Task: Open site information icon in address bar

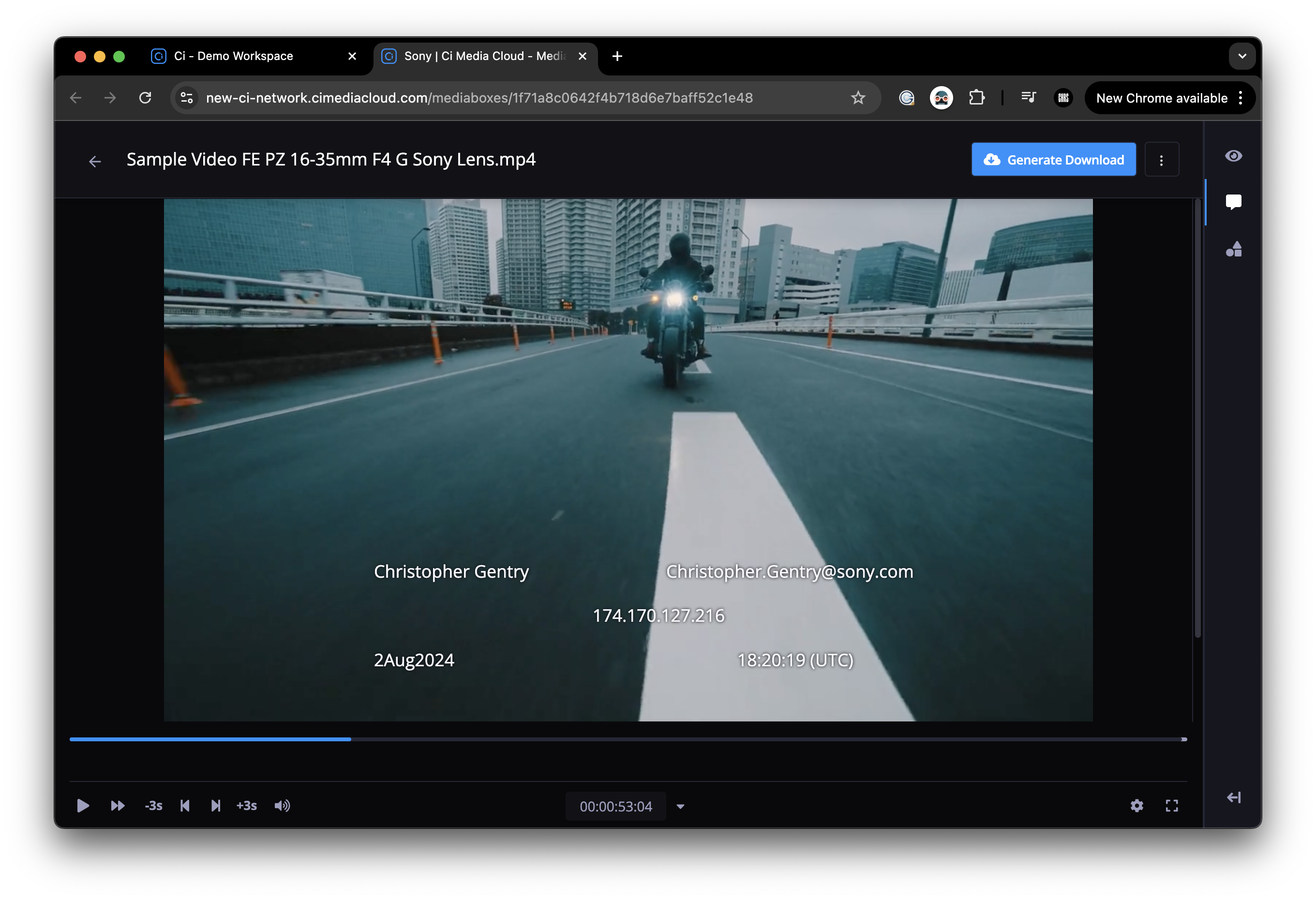Action: click(187, 97)
